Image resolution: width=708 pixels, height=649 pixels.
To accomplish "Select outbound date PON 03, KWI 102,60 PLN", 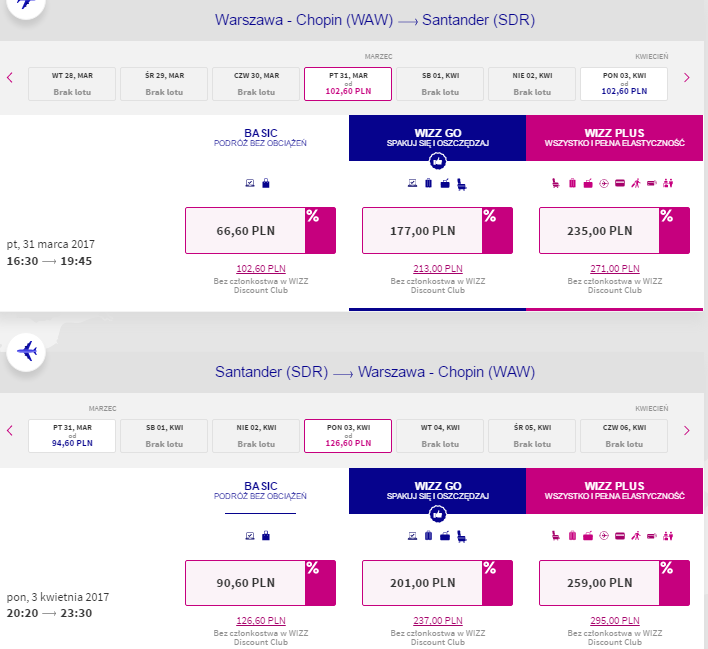I will click(624, 84).
